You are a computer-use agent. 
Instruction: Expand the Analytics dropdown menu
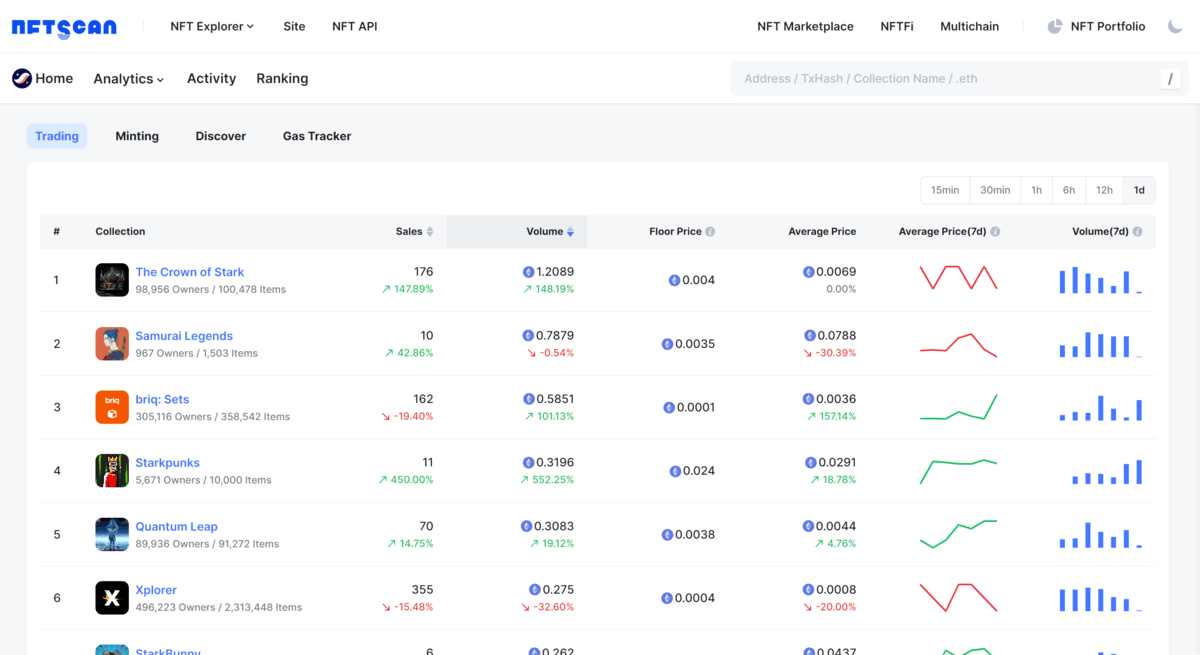pos(128,79)
